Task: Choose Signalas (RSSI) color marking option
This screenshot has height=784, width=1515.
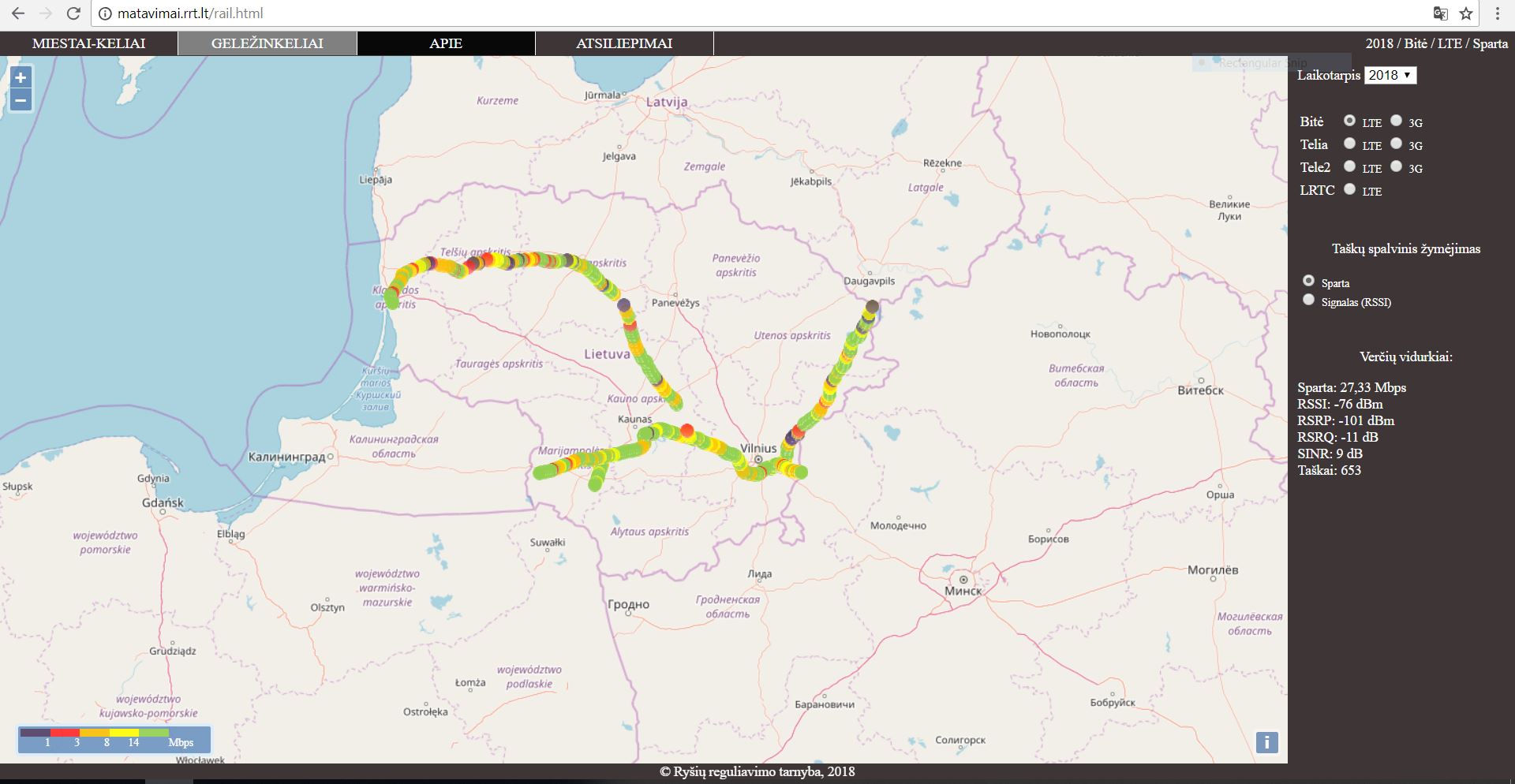Action: tap(1309, 300)
